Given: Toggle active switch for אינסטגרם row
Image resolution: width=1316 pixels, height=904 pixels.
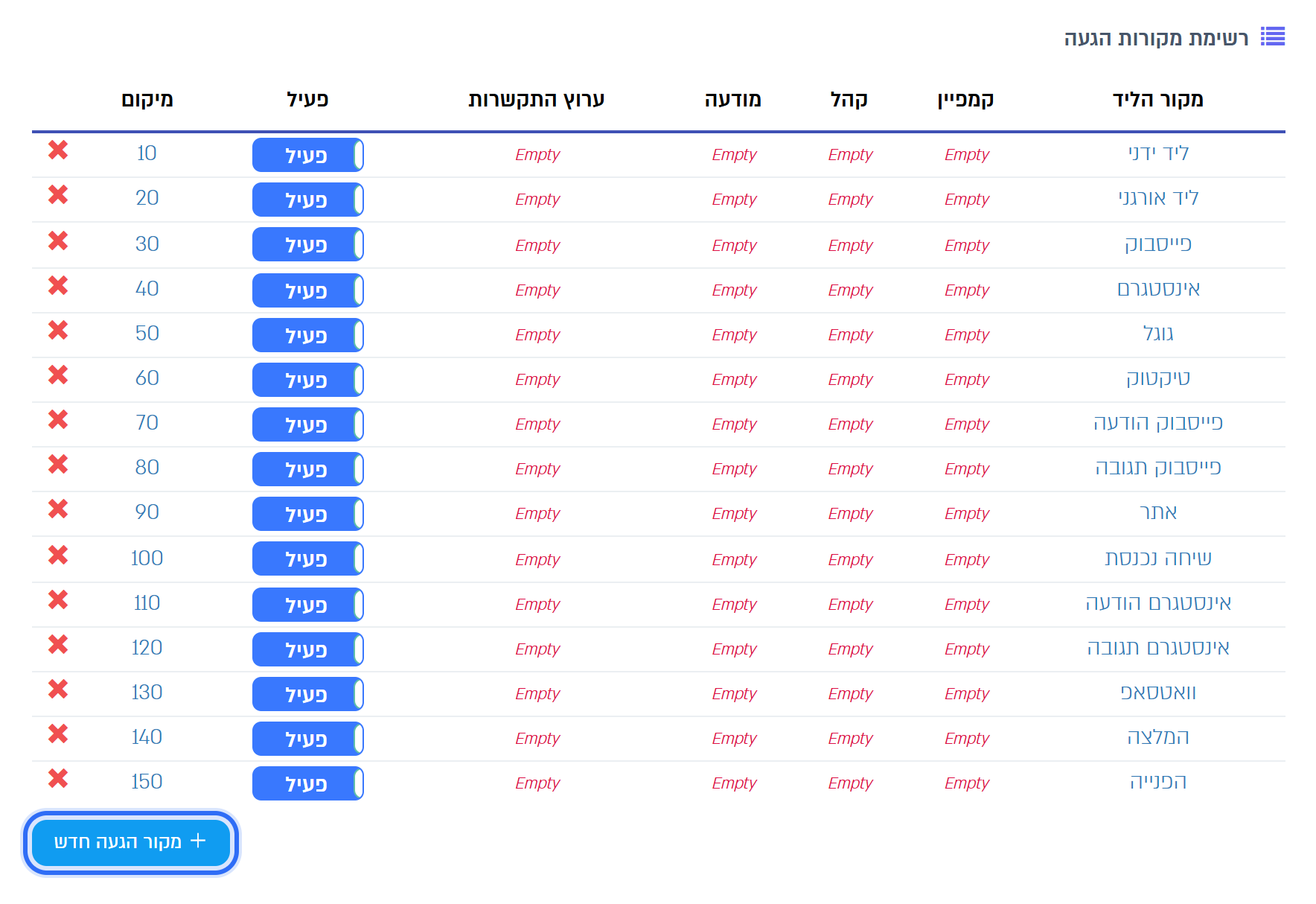Looking at the screenshot, I should pyautogui.click(x=308, y=290).
